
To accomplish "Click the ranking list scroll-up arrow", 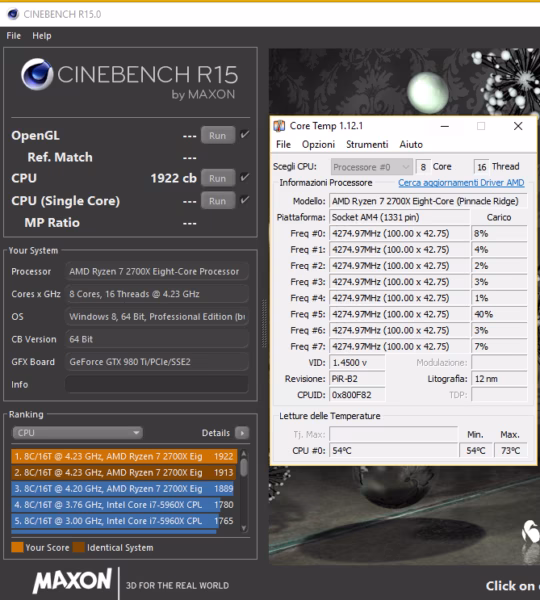I will pyautogui.click(x=243, y=453).
